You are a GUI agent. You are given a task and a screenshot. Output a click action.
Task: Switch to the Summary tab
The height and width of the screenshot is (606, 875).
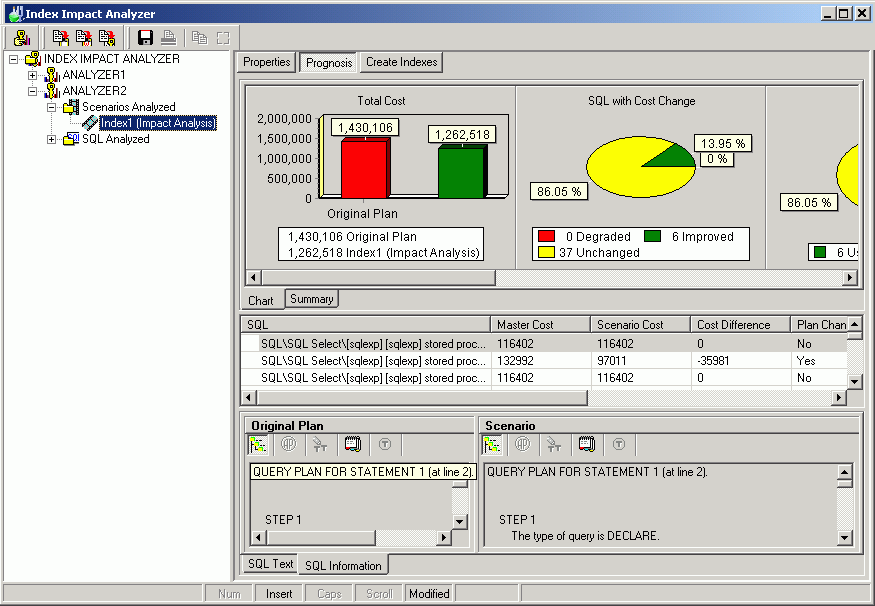click(x=311, y=299)
